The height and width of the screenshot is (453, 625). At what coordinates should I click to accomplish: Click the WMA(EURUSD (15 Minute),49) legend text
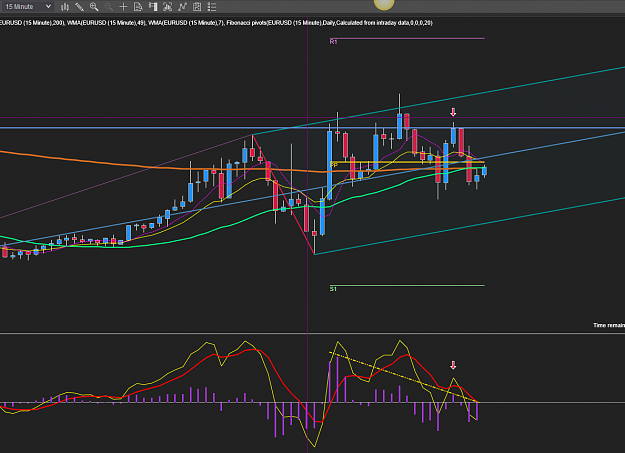tap(106, 23)
